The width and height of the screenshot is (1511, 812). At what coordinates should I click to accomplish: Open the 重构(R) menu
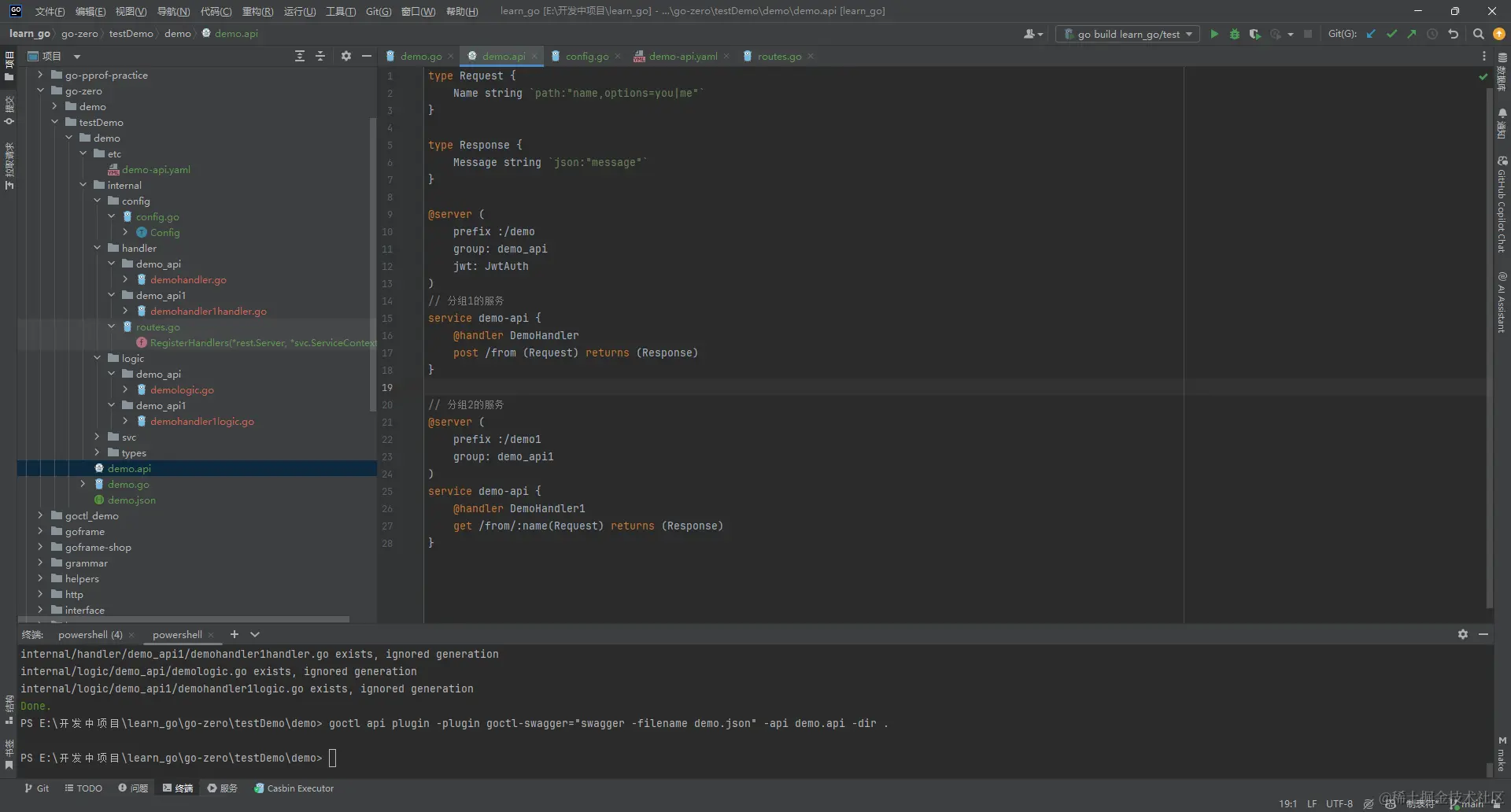pyautogui.click(x=257, y=11)
